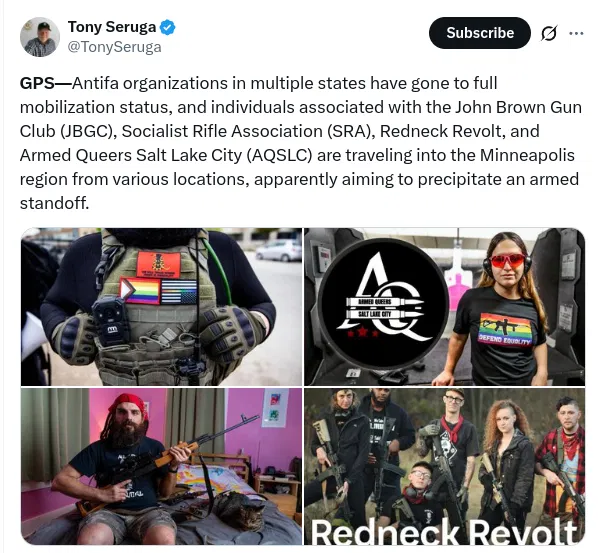The image size is (601, 553).
Task: Open the tactical vest photo
Action: tap(161, 307)
